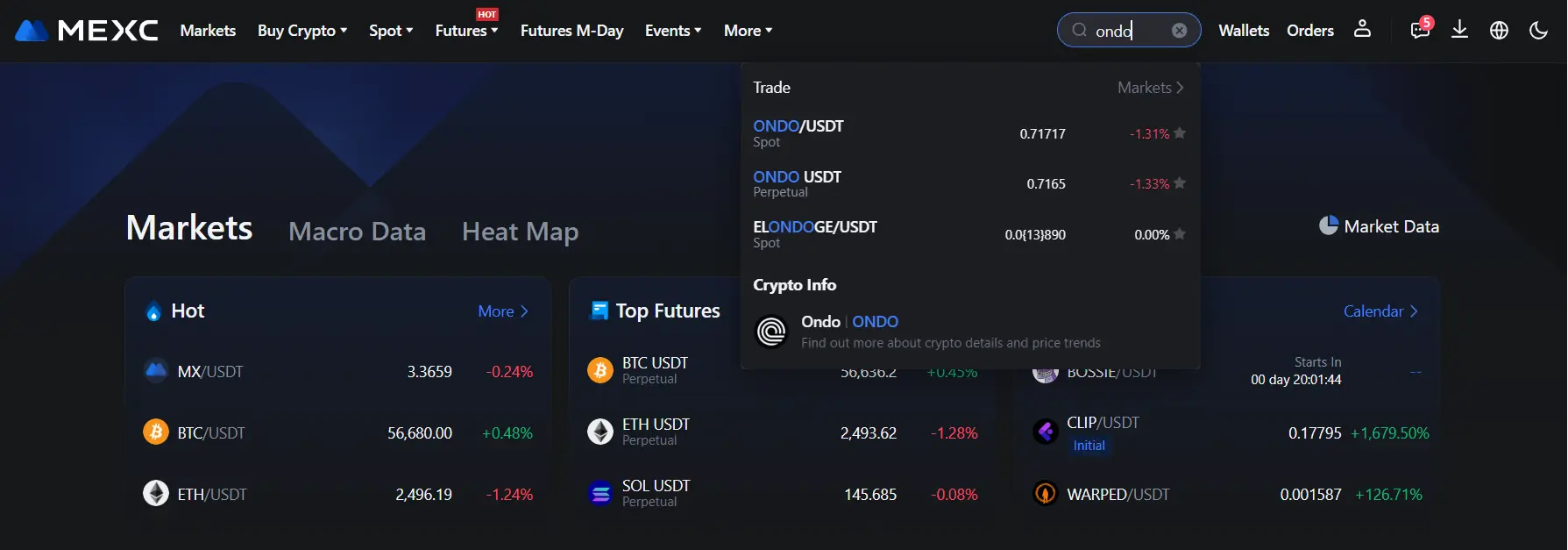Screen dimensions: 1568x550
Task: Open the Calendar link
Action: click(x=1380, y=311)
